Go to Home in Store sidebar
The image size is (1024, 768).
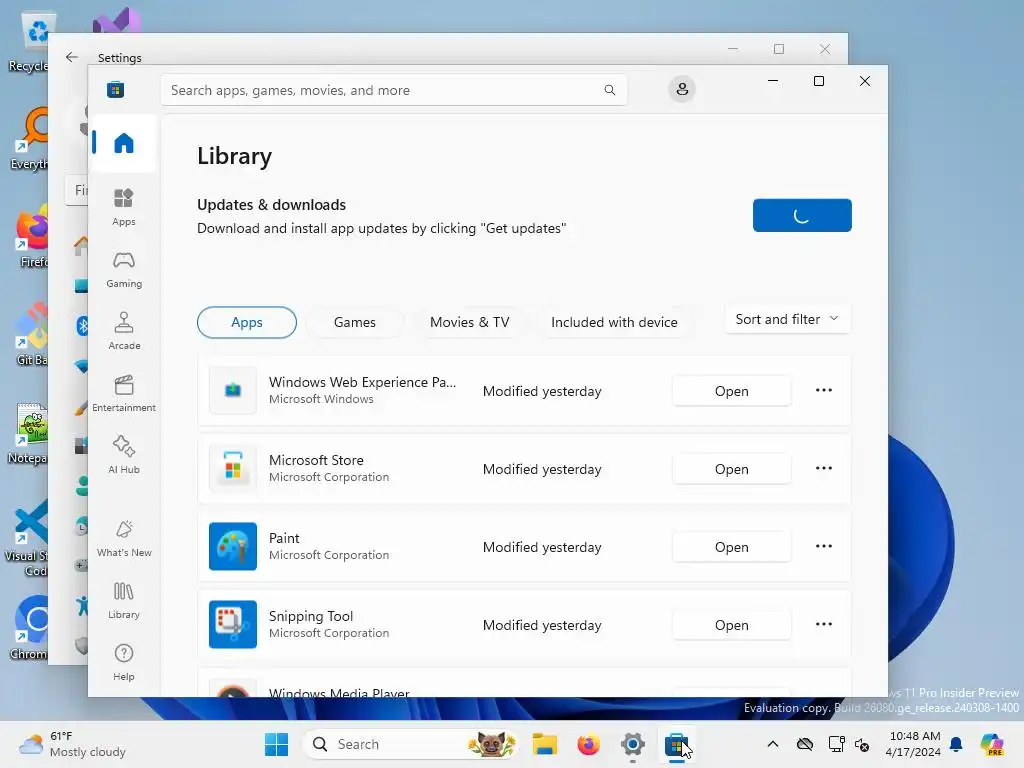pyautogui.click(x=123, y=143)
